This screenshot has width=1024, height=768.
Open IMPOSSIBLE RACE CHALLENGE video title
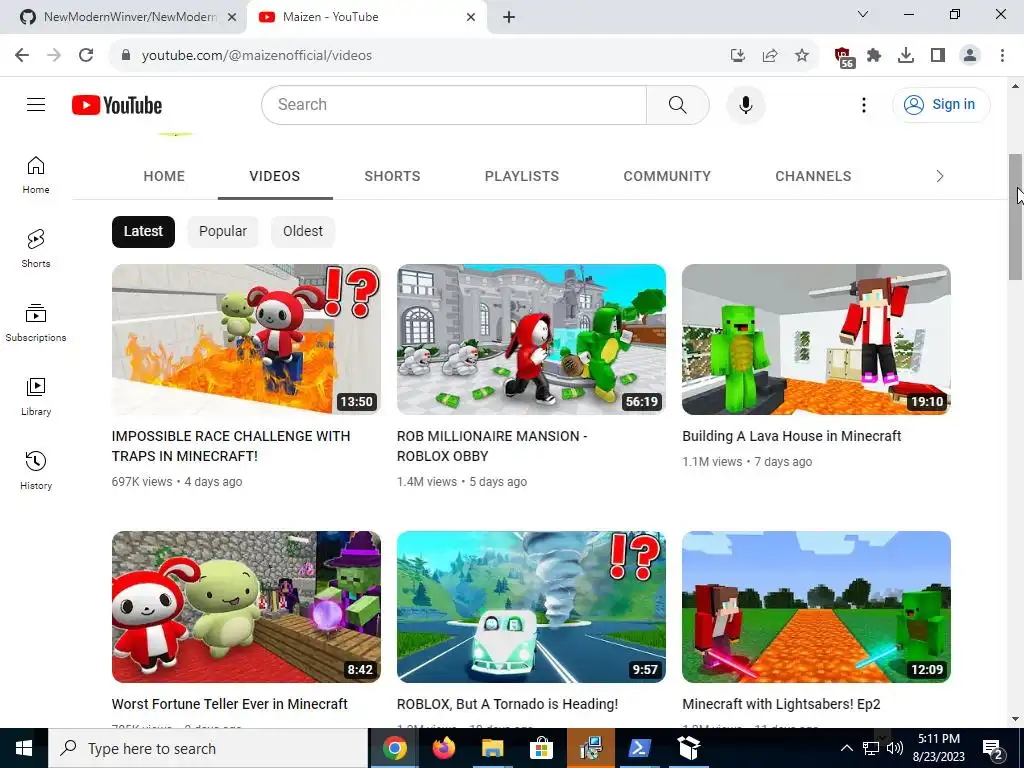point(231,446)
